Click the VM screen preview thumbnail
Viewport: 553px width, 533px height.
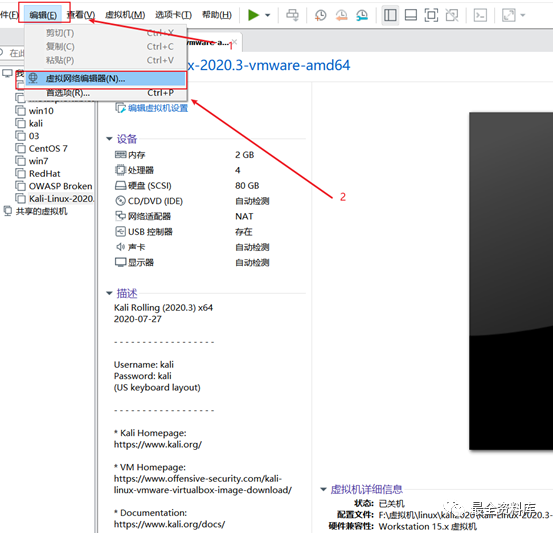coord(511,281)
